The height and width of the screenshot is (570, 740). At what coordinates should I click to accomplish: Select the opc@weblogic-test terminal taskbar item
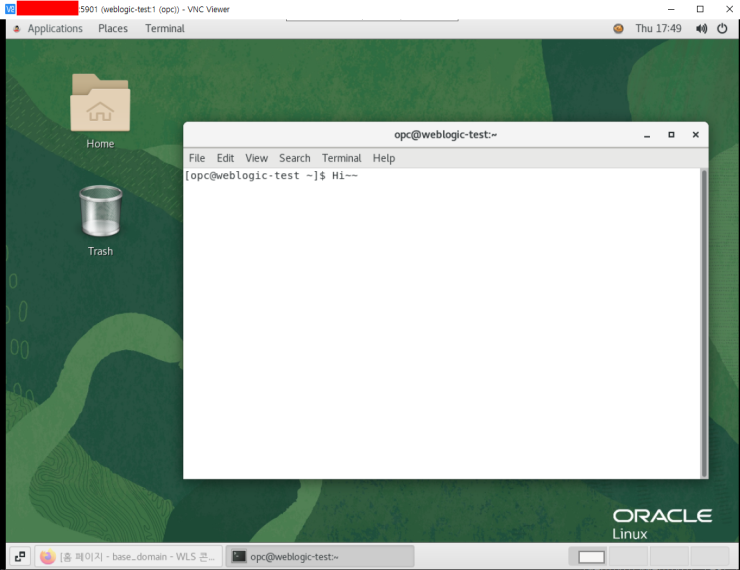pos(320,556)
